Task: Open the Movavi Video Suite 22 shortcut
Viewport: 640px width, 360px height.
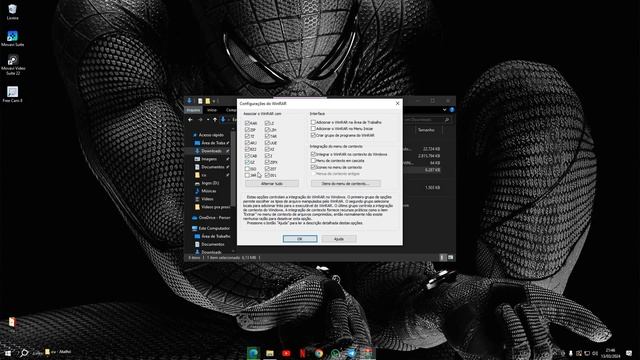Action: pyautogui.click(x=12, y=65)
